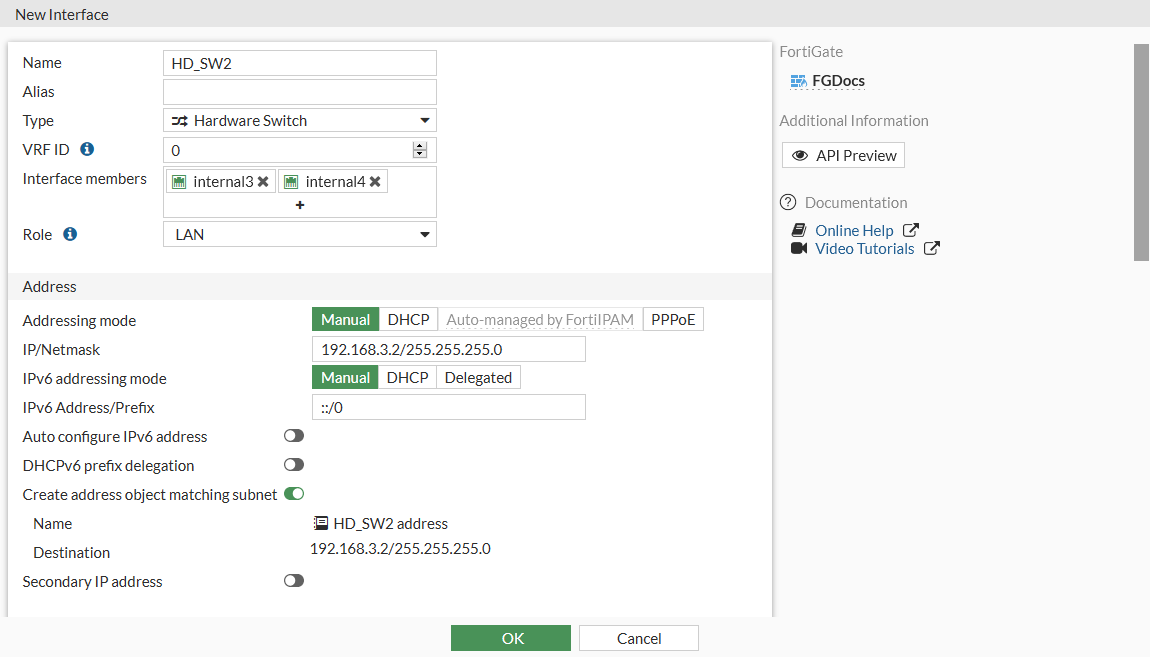Switch addressing mode to DHCP
Viewport: 1150px width, 657px height.
[408, 319]
